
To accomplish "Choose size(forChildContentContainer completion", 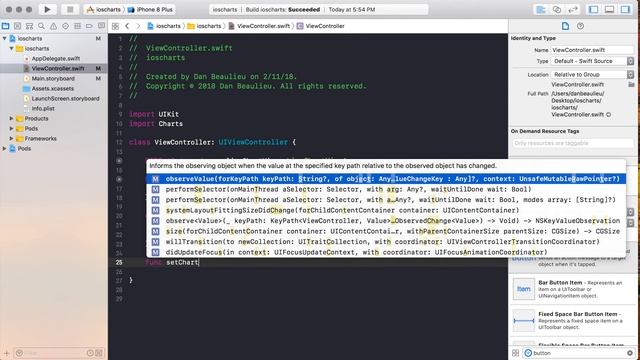I will (386, 231).
